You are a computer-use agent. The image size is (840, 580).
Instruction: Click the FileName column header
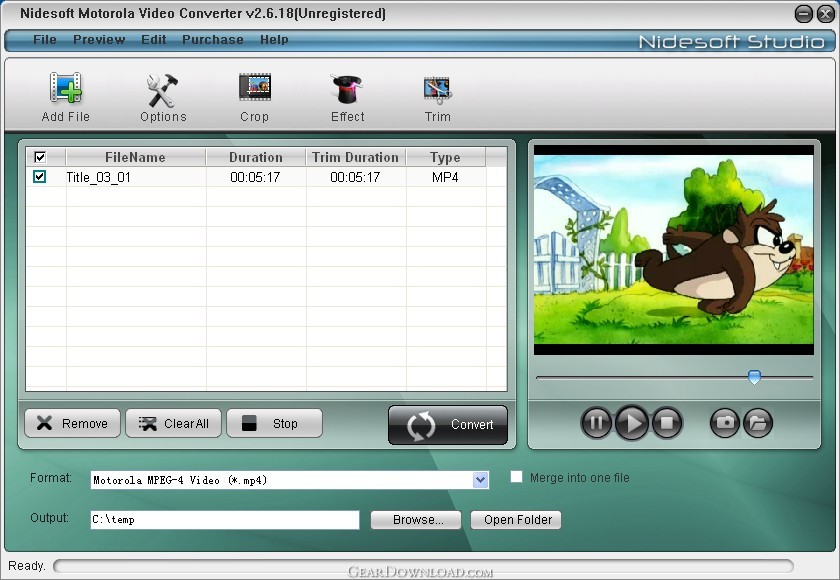click(x=136, y=157)
